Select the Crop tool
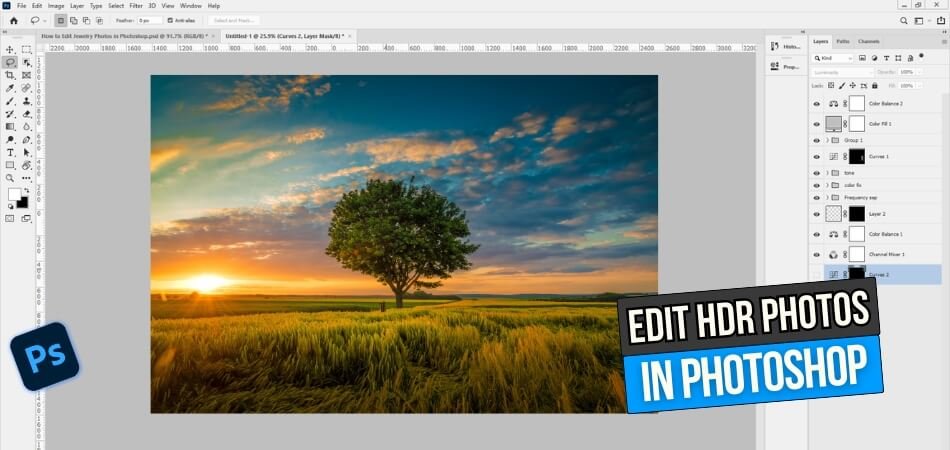This screenshot has height=450, width=950. (x=10, y=75)
